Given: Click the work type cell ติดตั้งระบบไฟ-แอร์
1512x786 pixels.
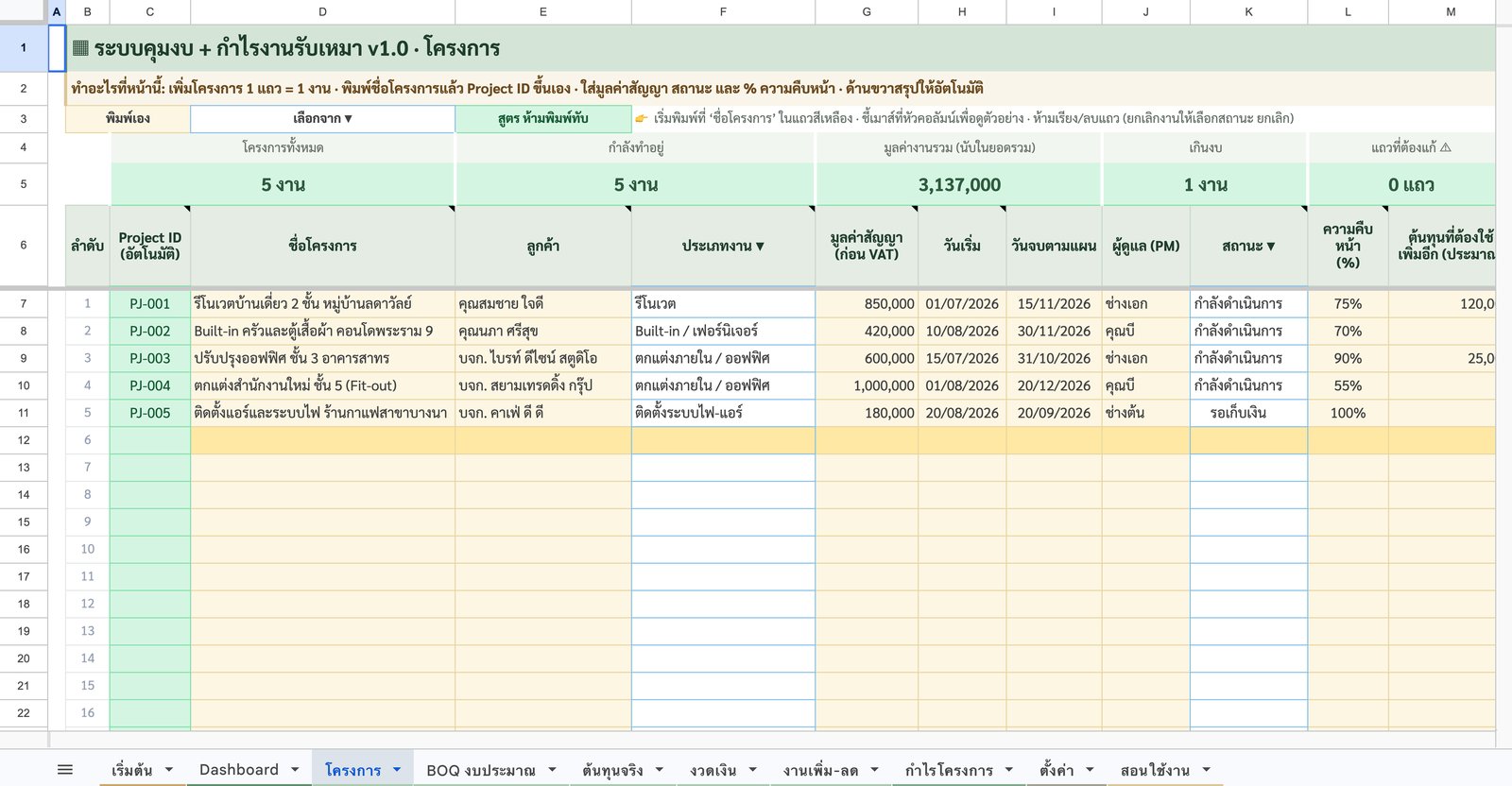Looking at the screenshot, I should (723, 413).
